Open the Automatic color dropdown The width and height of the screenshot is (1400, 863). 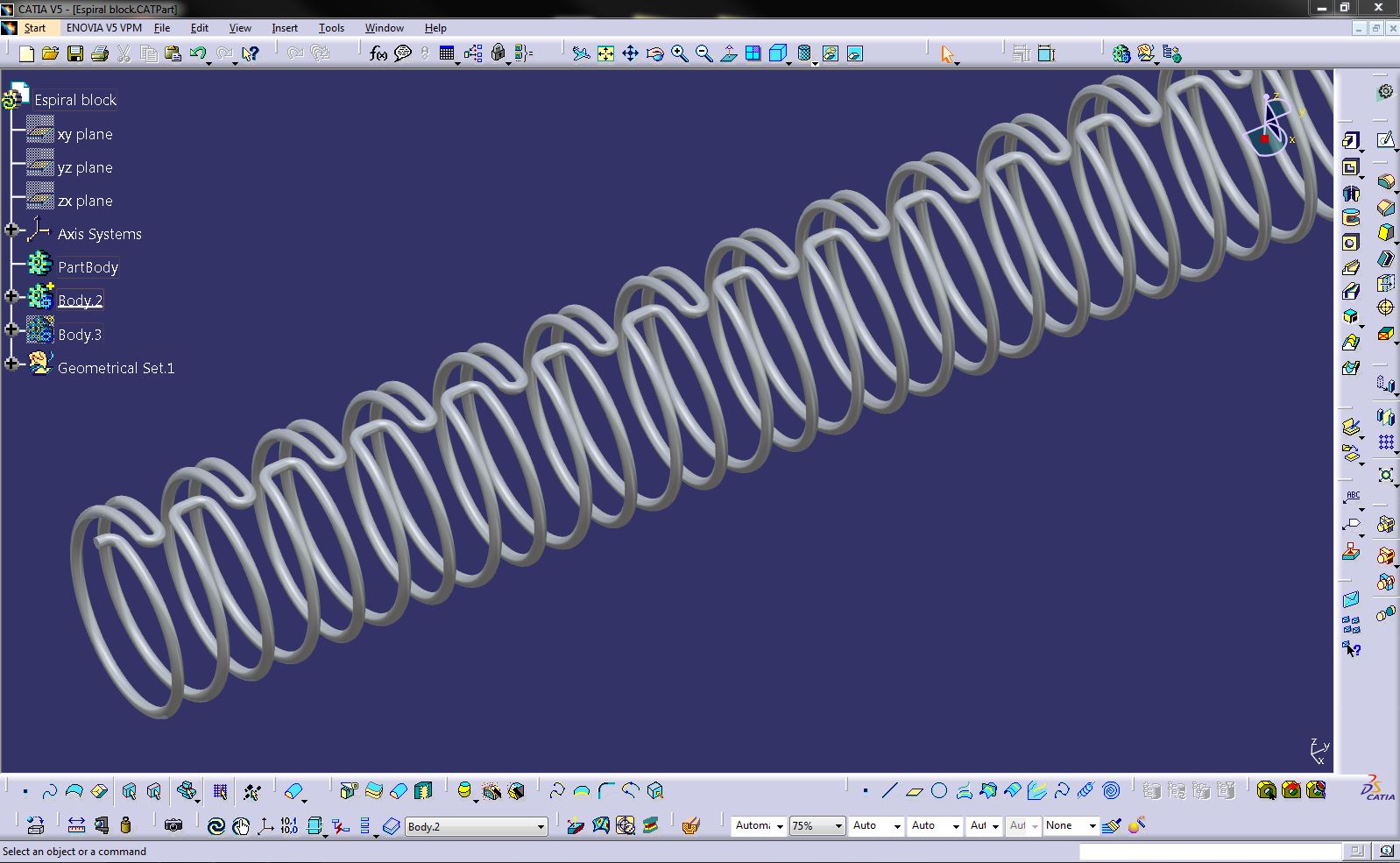pyautogui.click(x=779, y=826)
